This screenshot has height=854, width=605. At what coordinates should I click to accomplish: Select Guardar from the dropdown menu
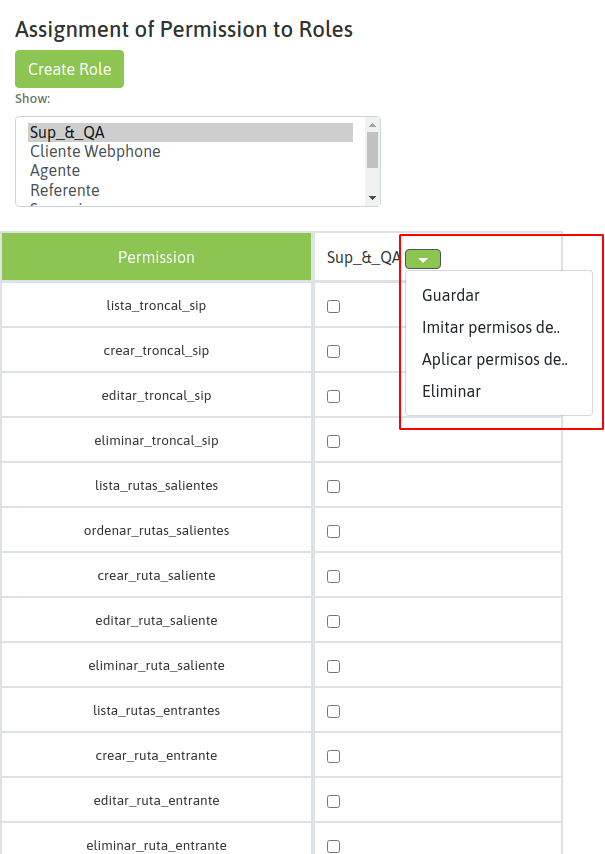click(x=451, y=295)
